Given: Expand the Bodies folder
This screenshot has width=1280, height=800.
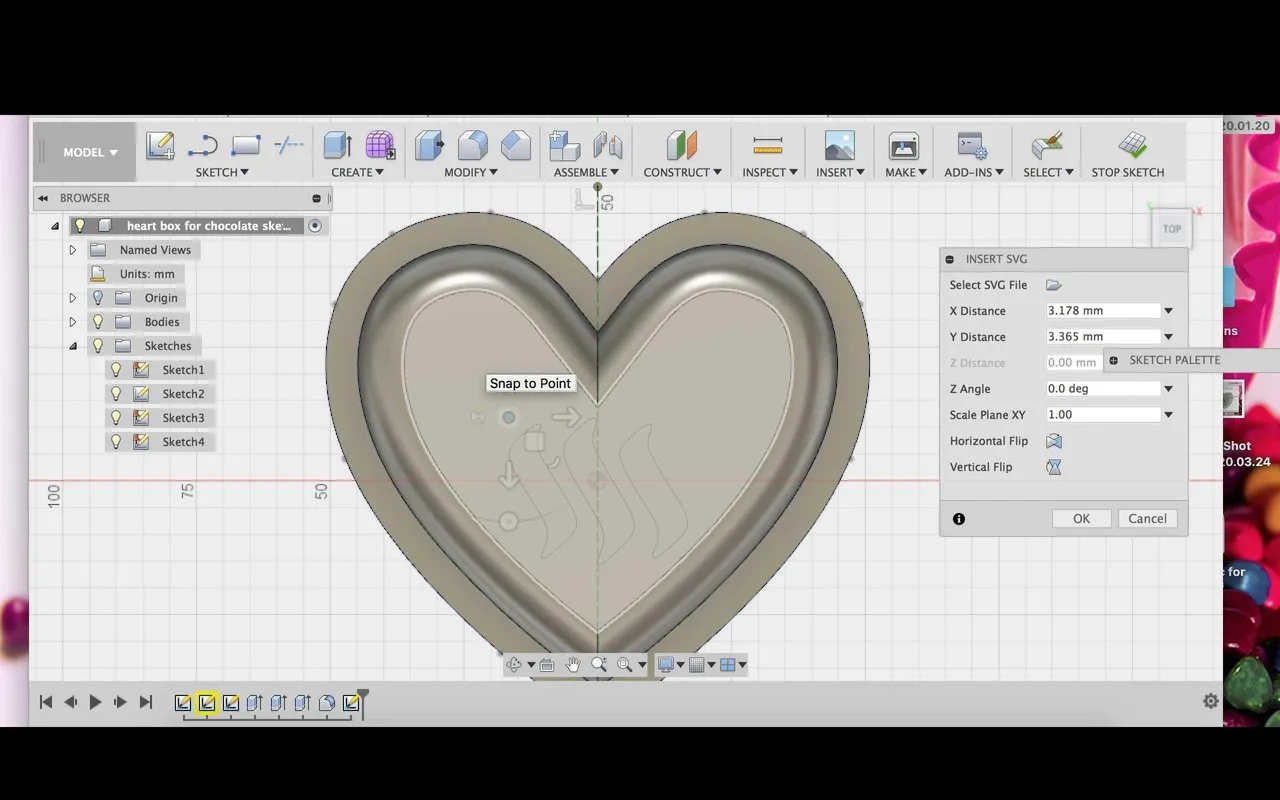Looking at the screenshot, I should (73, 322).
